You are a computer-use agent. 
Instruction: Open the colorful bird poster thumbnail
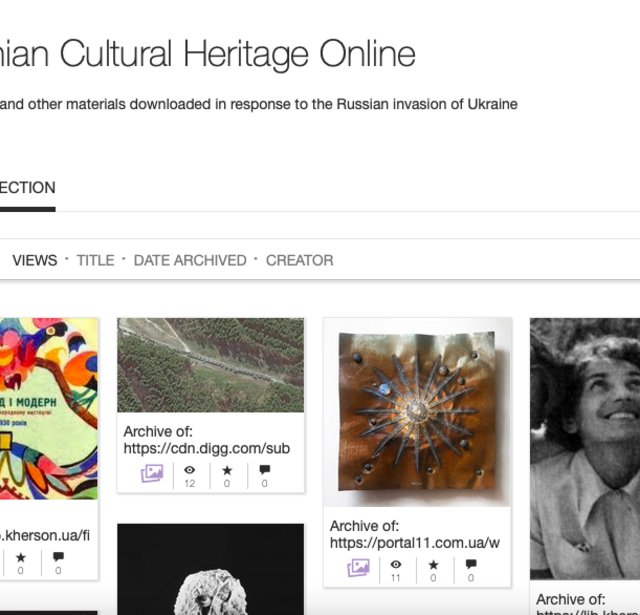coord(49,409)
